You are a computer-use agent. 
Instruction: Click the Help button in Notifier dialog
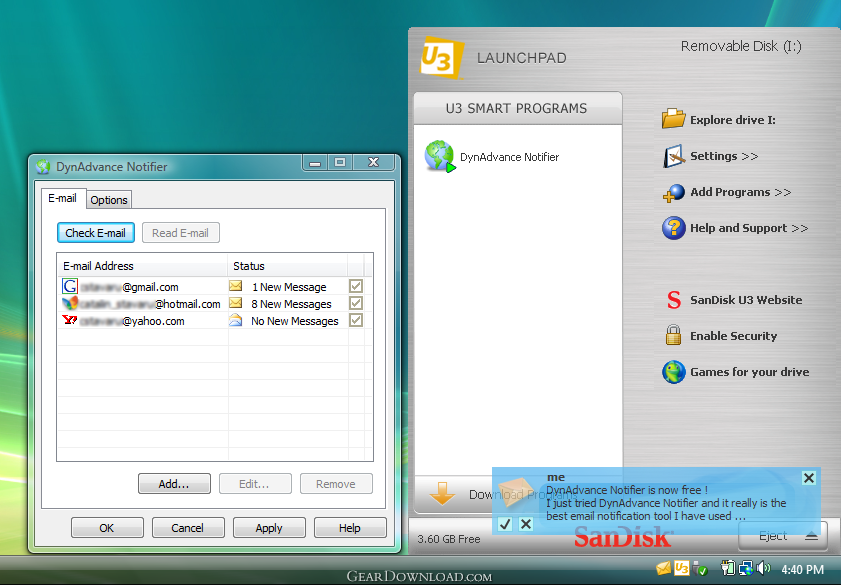coord(350,528)
